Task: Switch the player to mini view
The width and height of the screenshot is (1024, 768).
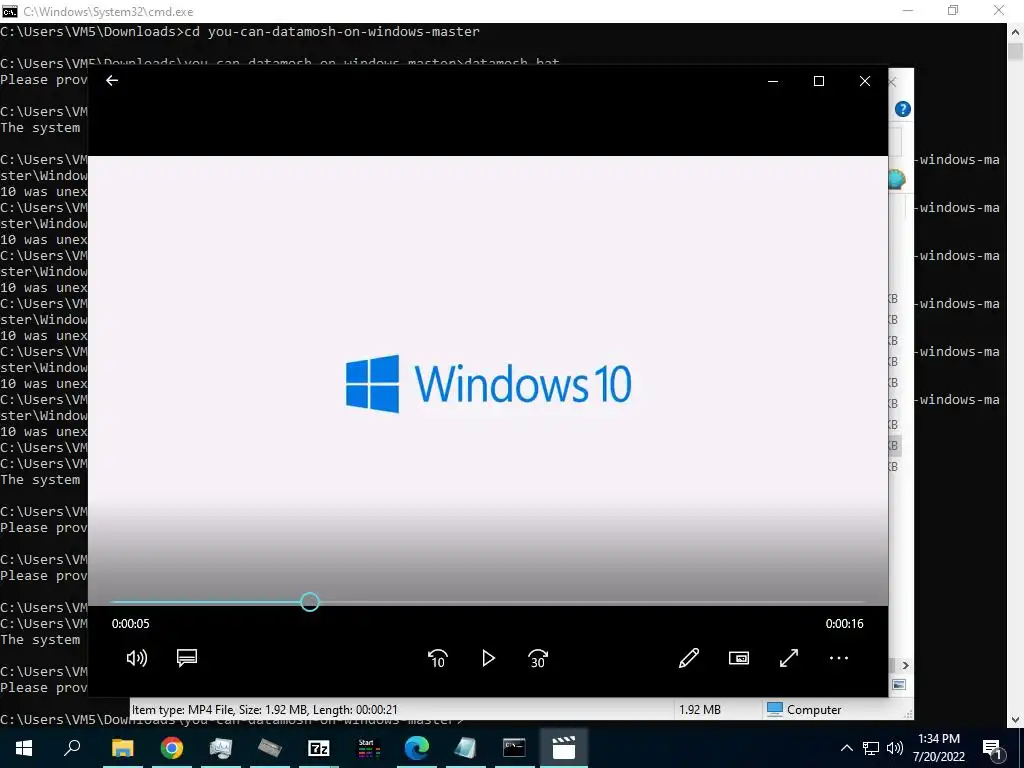Action: coord(739,658)
